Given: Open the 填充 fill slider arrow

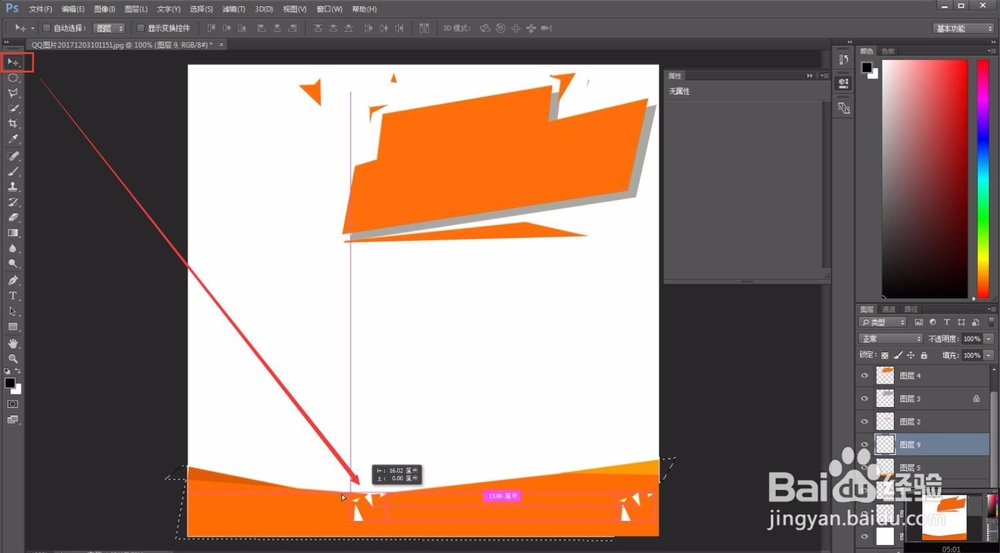Looking at the screenshot, I should tap(989, 355).
